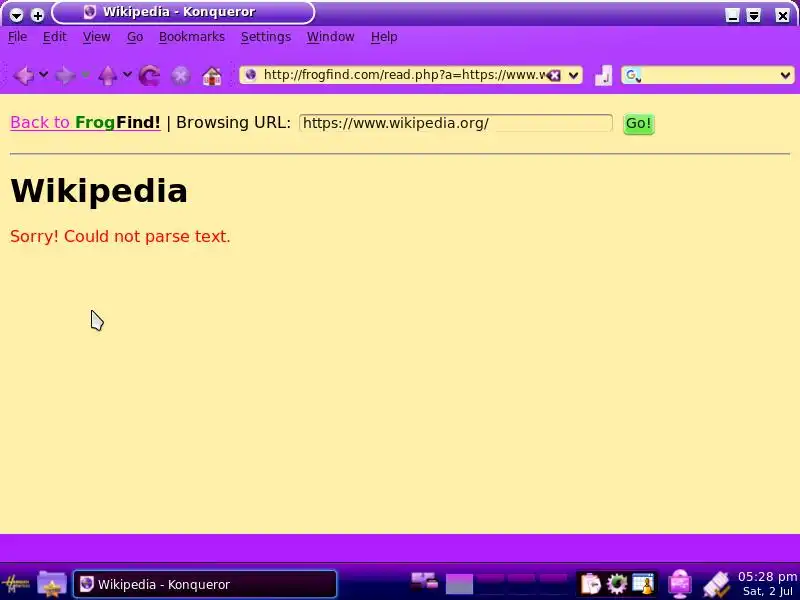Image resolution: width=800 pixels, height=600 pixels.
Task: Go up one level with Up arrow
Action: coord(107,76)
